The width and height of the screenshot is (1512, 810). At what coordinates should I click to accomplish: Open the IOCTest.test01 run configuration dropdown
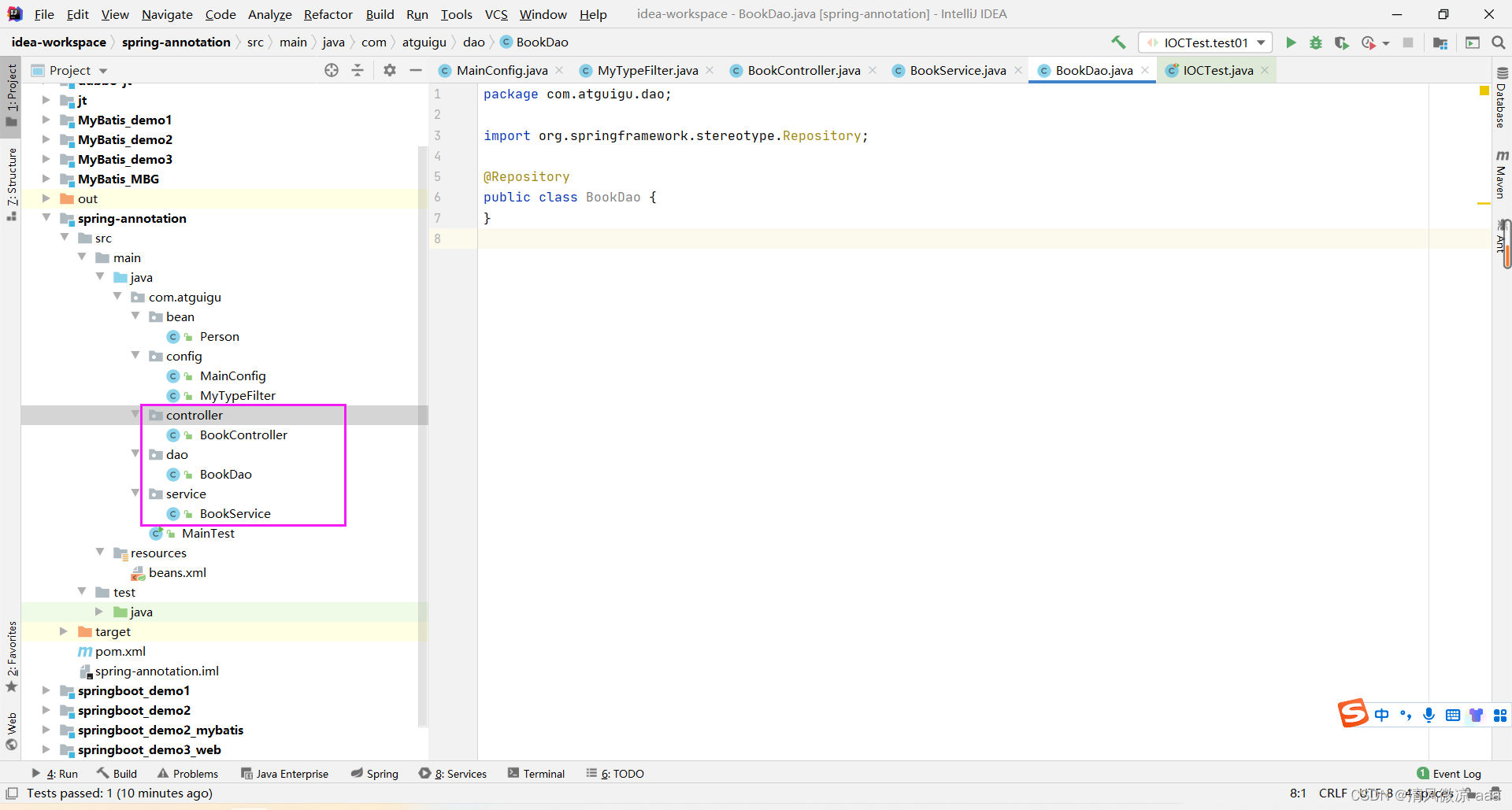point(1206,43)
